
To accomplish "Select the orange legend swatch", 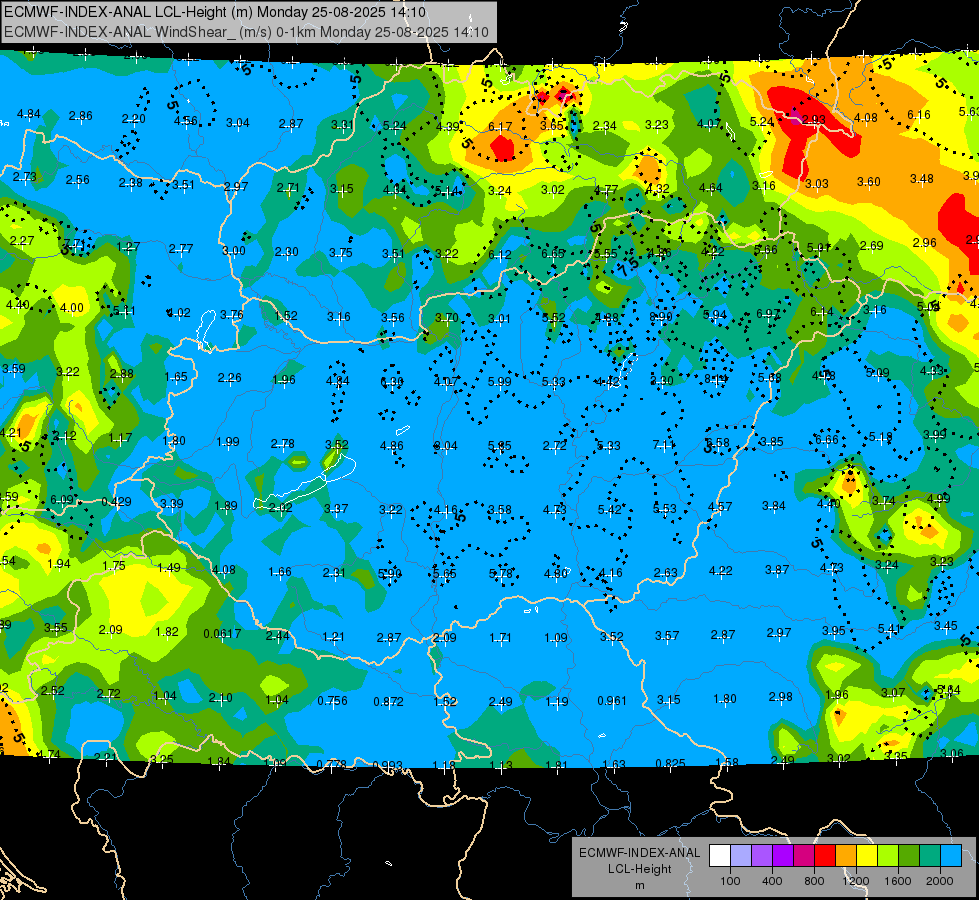I will click(x=846, y=855).
